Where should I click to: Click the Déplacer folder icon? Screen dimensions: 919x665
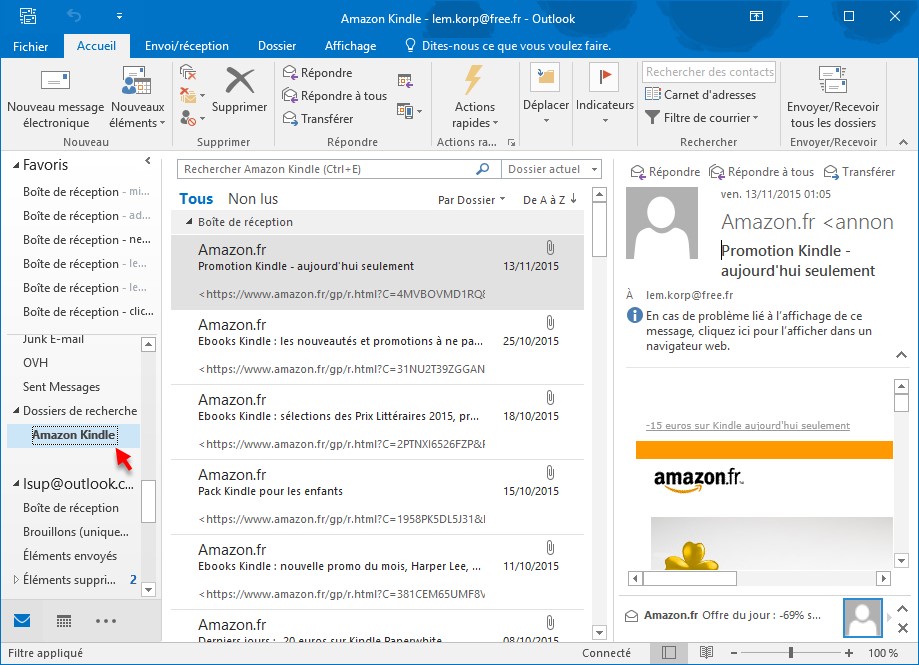(x=545, y=78)
